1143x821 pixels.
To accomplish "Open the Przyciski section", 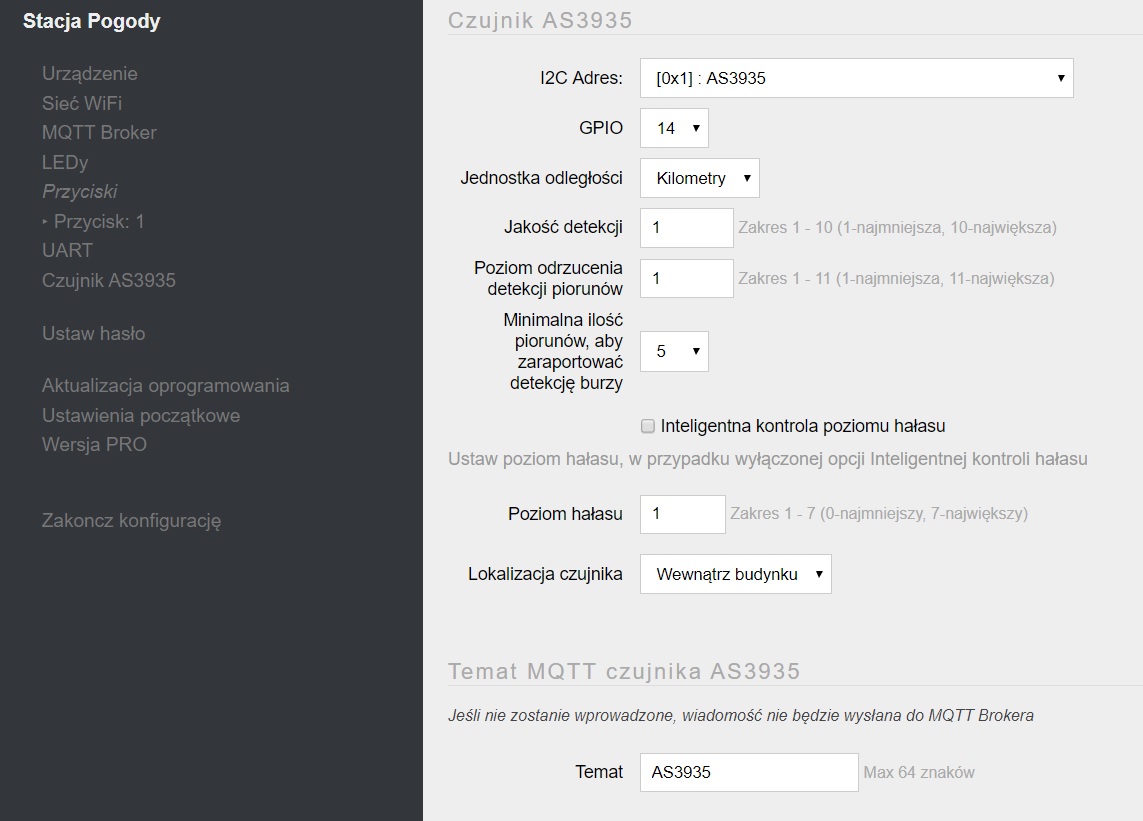I will 79,192.
